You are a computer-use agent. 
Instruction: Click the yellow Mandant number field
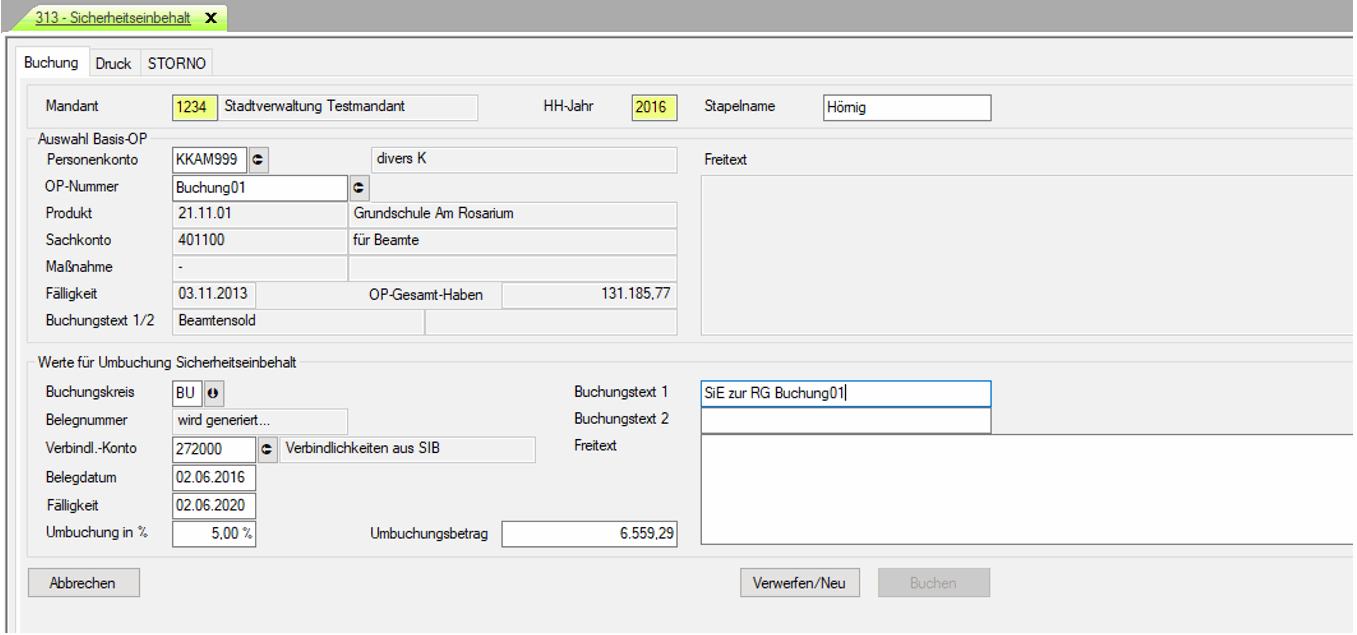pos(194,107)
